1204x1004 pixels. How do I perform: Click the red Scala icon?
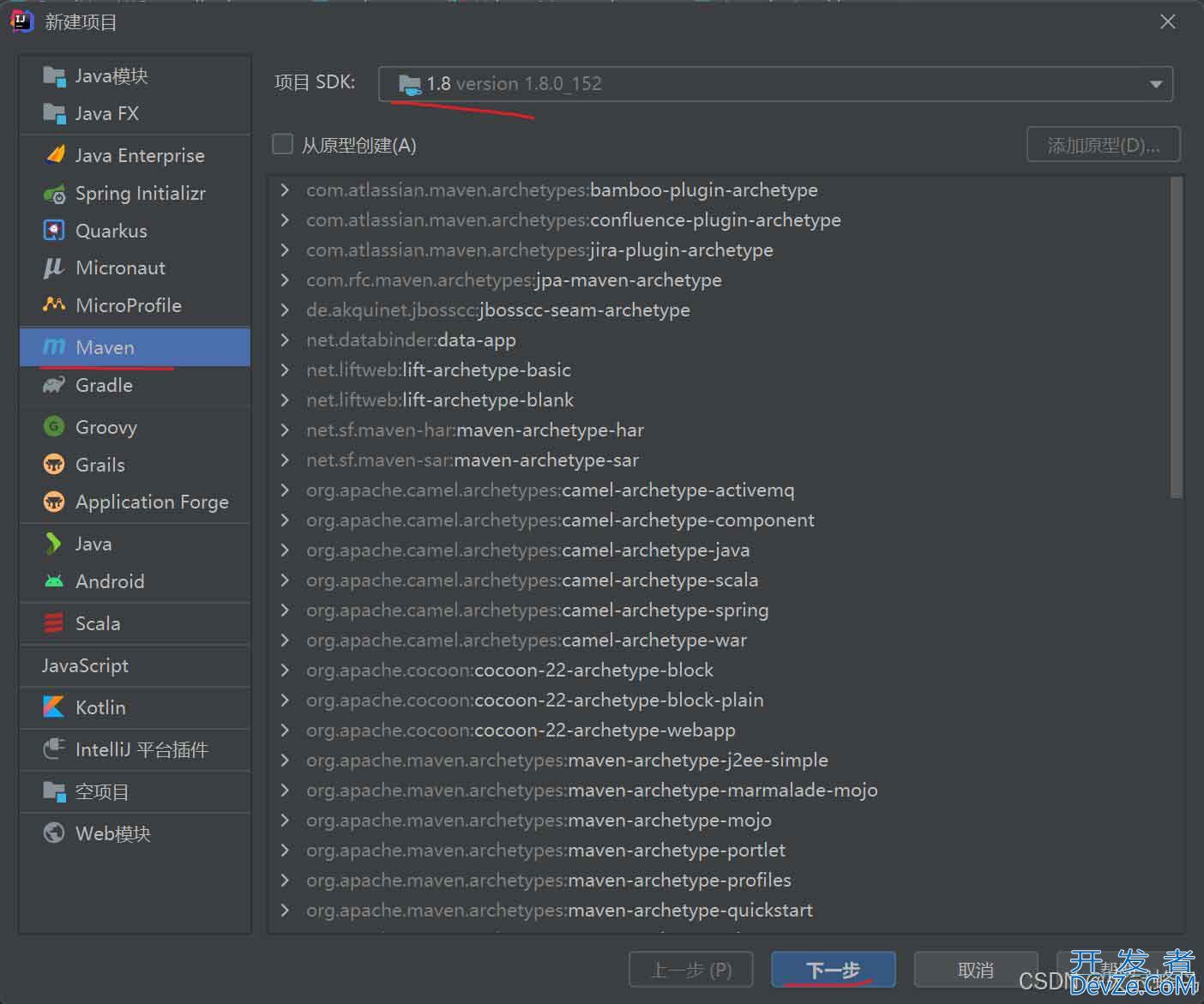(54, 623)
